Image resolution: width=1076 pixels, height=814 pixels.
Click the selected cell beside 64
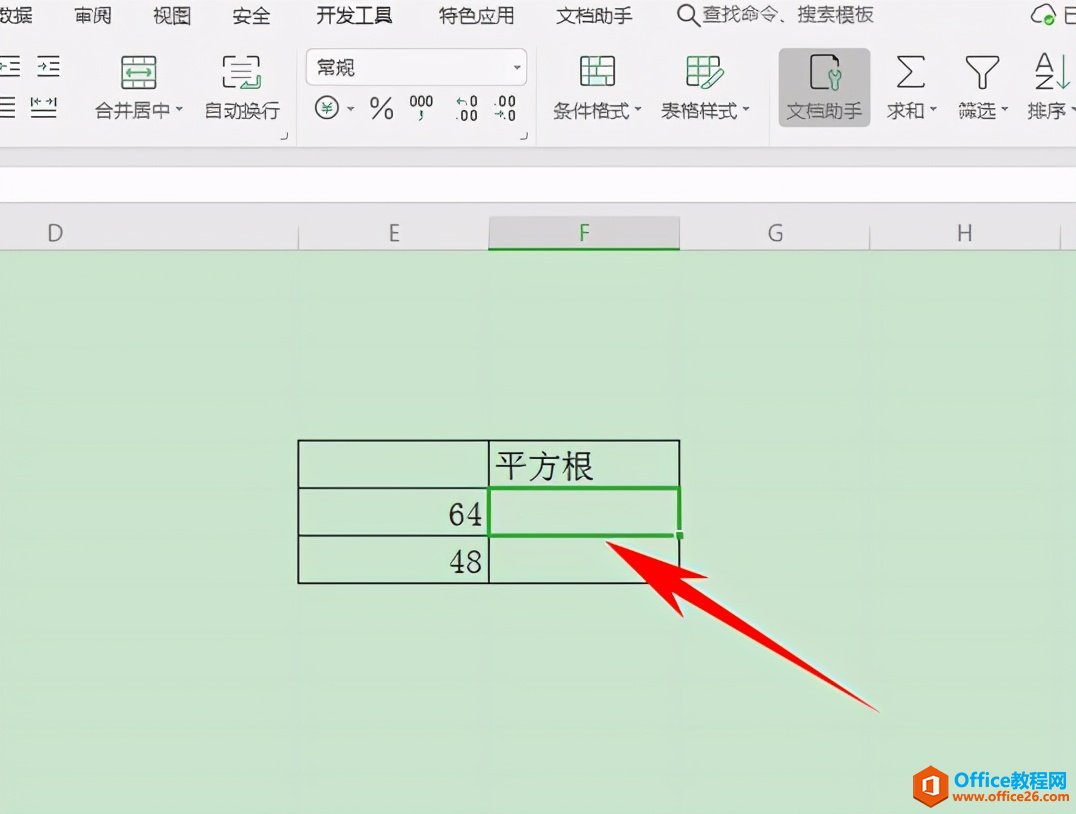[584, 512]
